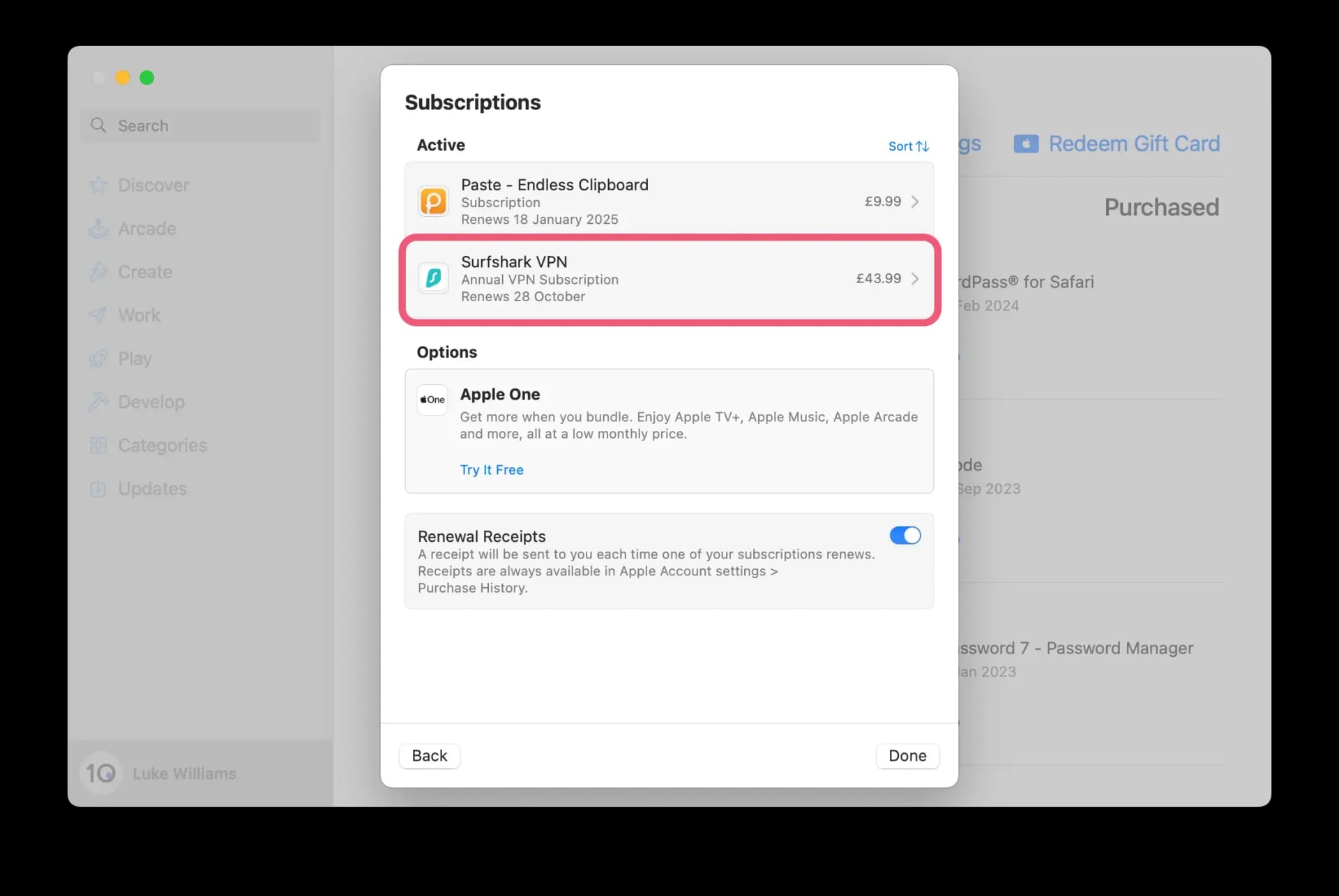Screen dimensions: 1339x896
Task: Click the Done button
Action: coord(907,755)
